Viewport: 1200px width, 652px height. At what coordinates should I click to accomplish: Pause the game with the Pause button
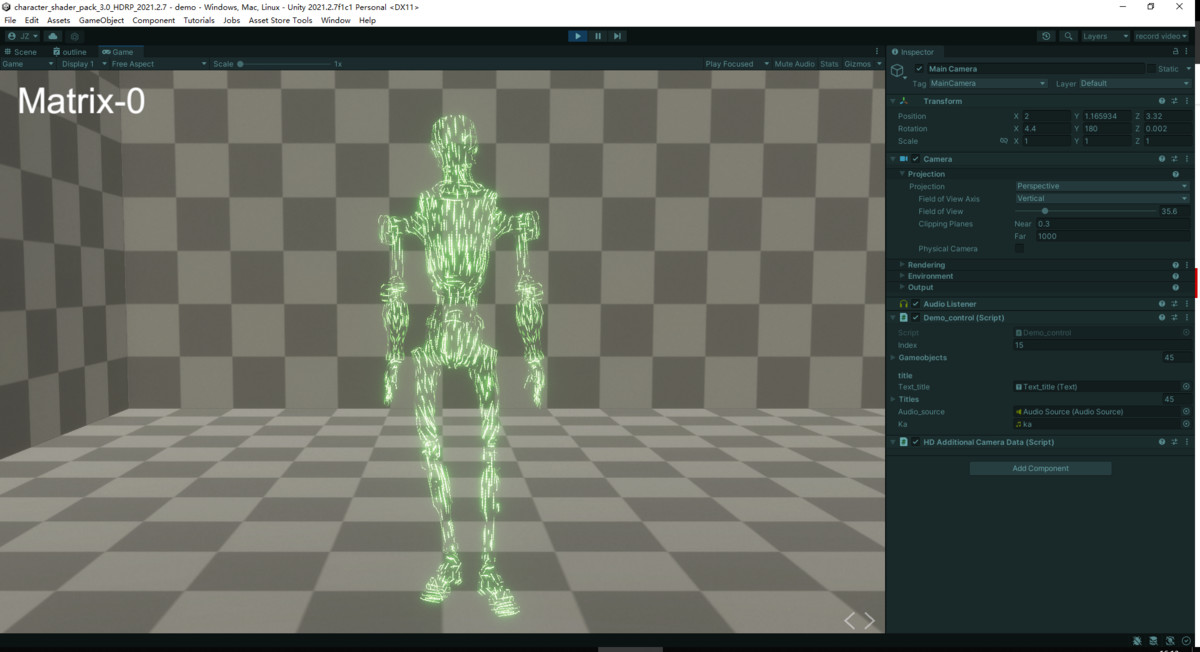[598, 35]
